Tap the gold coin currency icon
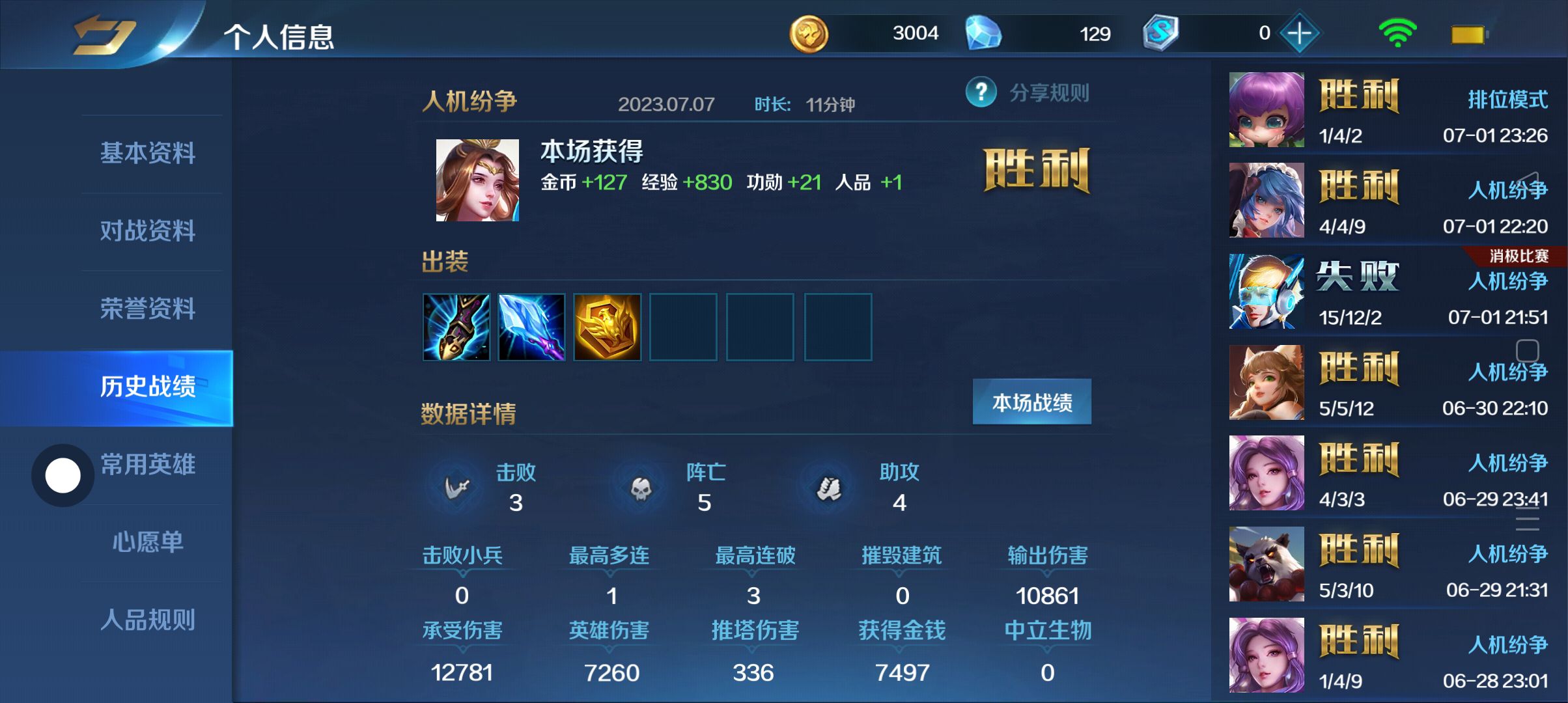 click(x=809, y=34)
